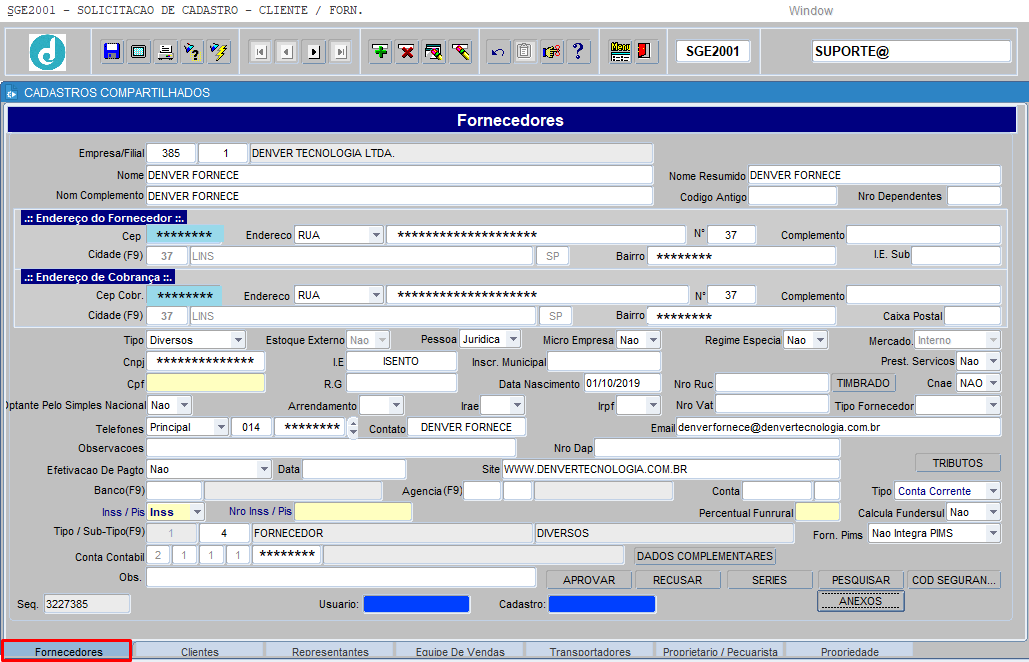
Task: Open Optante Pelo Simples Nacional dropdown
Action: (184, 405)
